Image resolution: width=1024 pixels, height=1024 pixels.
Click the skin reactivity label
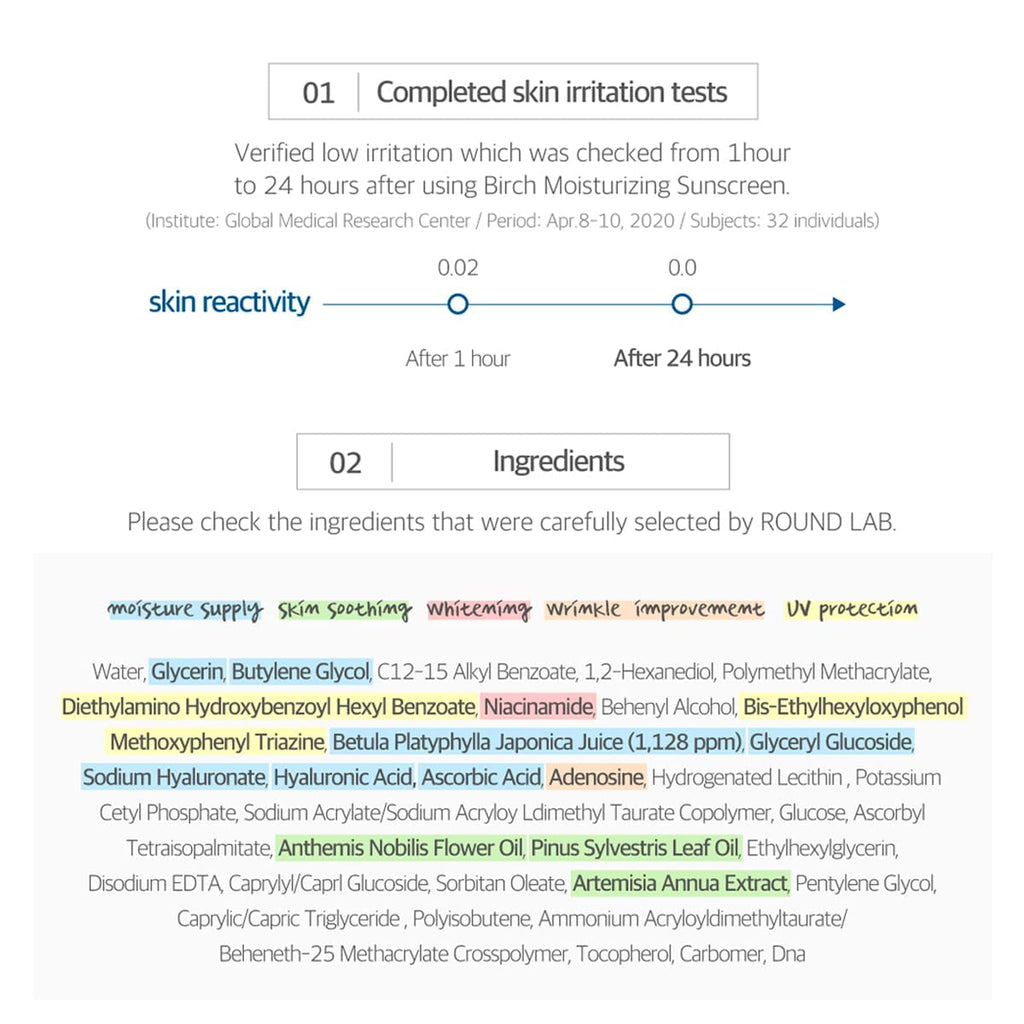229,302
